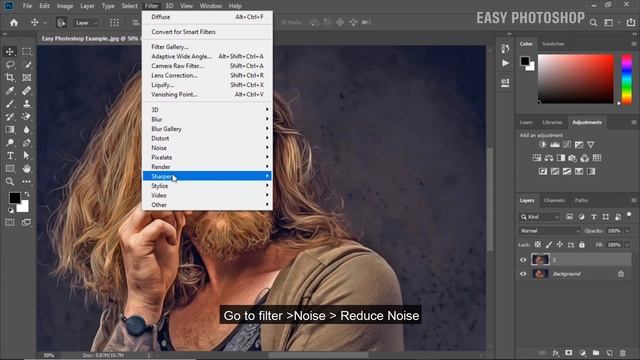Viewport: 640px width, 360px height.
Task: Select the Blur tool
Action: click(x=27, y=130)
